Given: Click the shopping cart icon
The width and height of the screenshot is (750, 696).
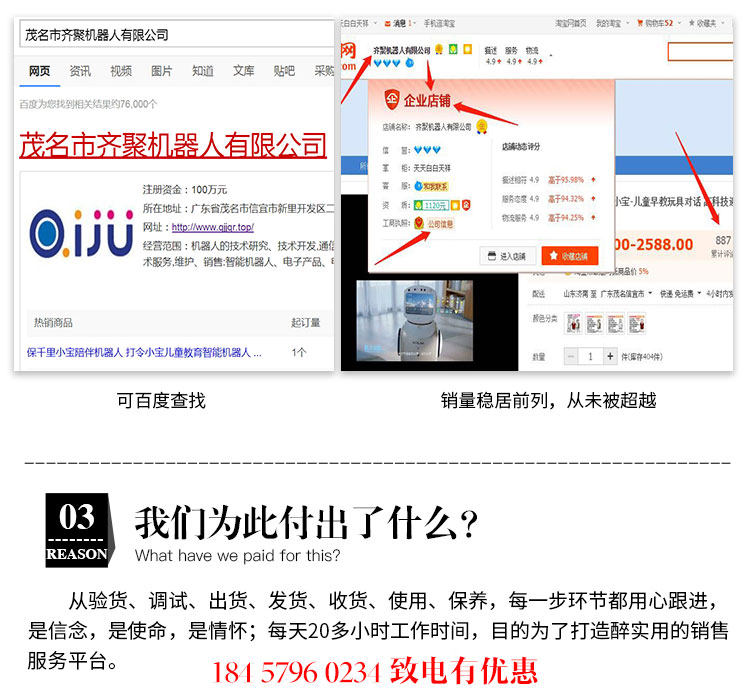Looking at the screenshot, I should (640, 23).
